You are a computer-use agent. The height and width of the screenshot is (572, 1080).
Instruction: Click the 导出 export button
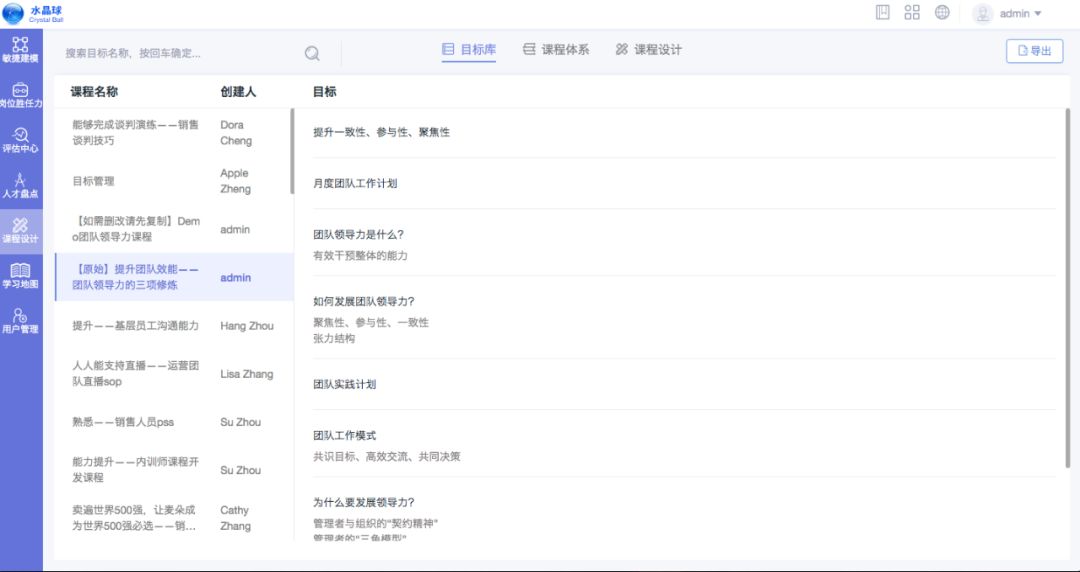click(1034, 51)
